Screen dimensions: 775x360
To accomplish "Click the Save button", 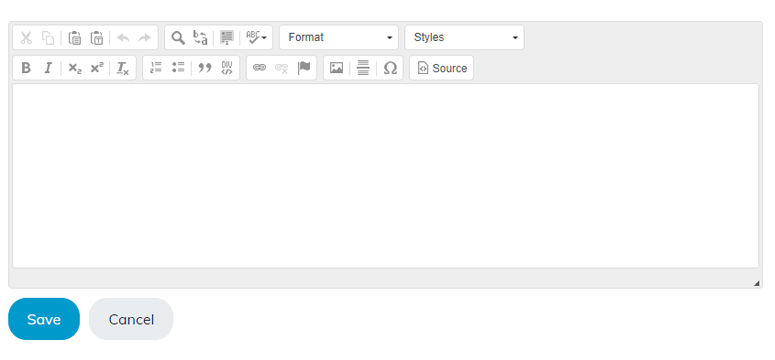I will (44, 319).
